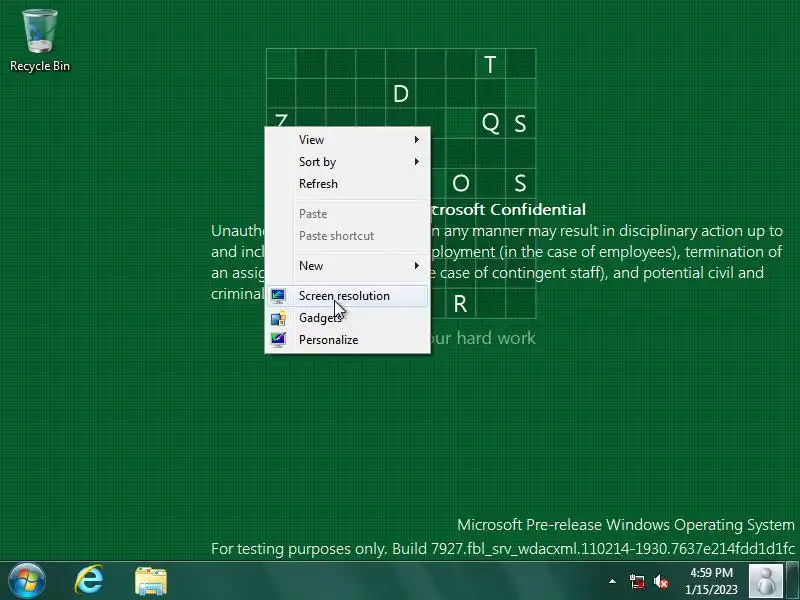
Task: Open the Windows Start button
Action: point(27,581)
